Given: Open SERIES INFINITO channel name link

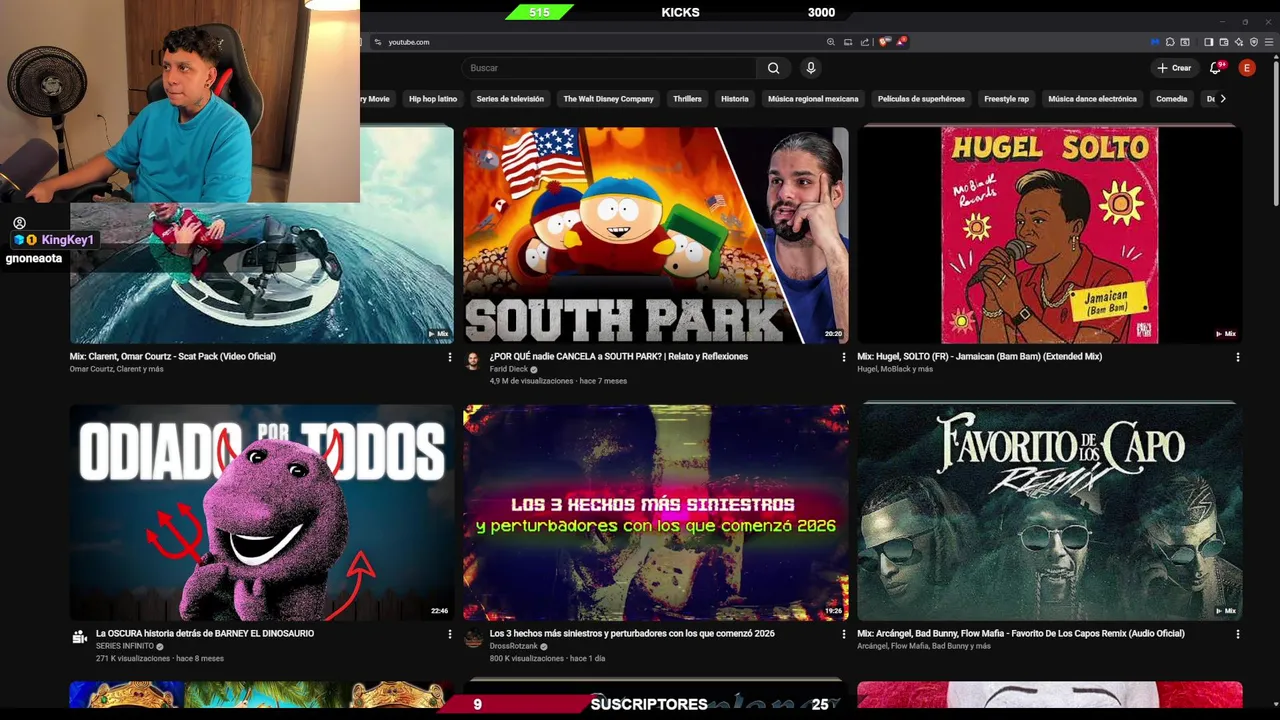Looking at the screenshot, I should click(125, 646).
